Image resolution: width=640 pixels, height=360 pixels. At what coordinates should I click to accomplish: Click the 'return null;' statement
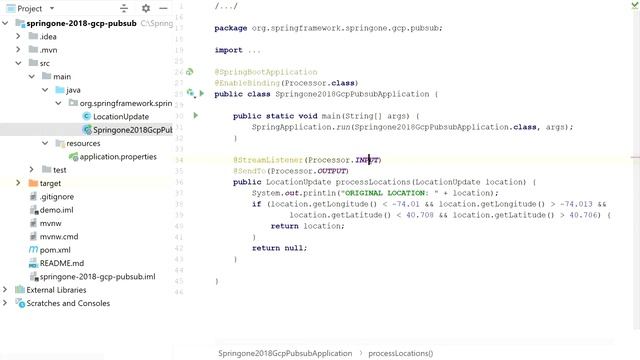(280, 248)
